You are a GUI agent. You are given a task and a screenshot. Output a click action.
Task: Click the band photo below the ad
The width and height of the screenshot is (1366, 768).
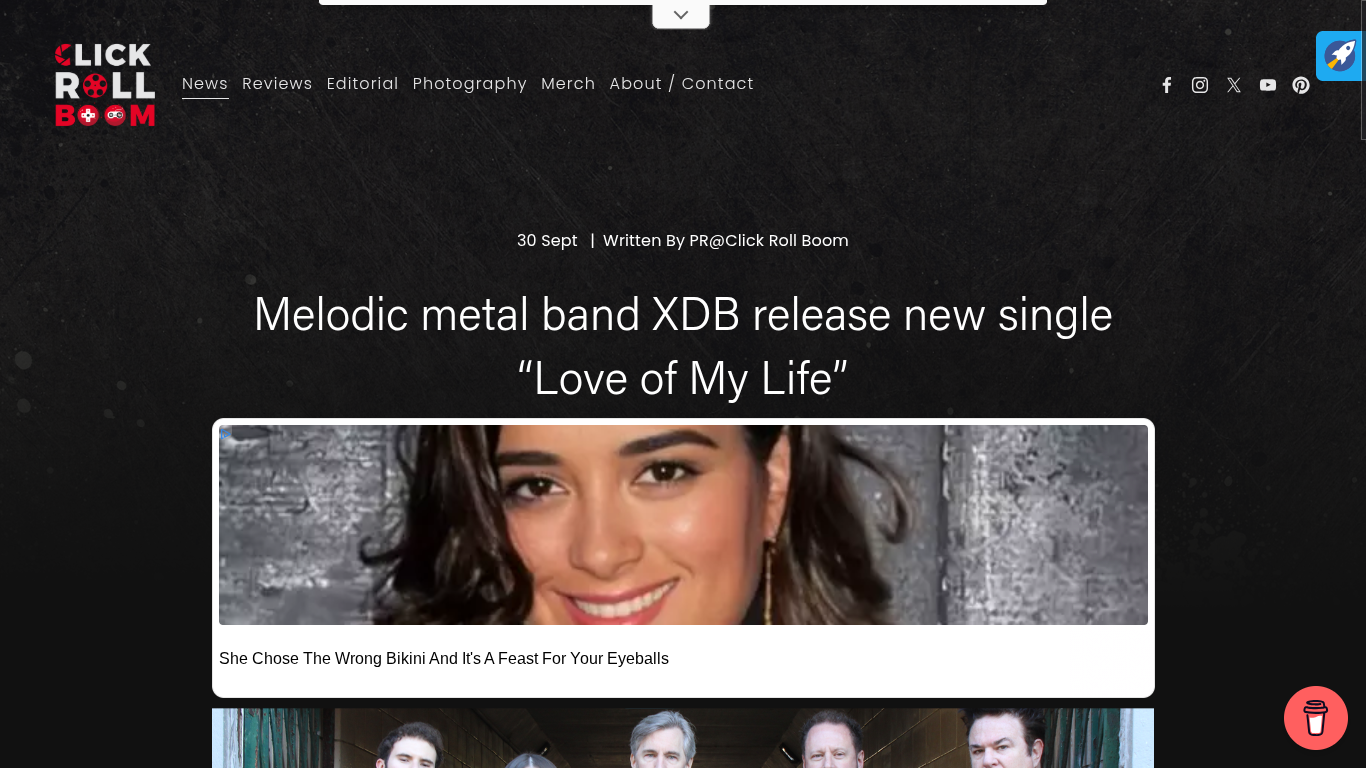pos(683,738)
